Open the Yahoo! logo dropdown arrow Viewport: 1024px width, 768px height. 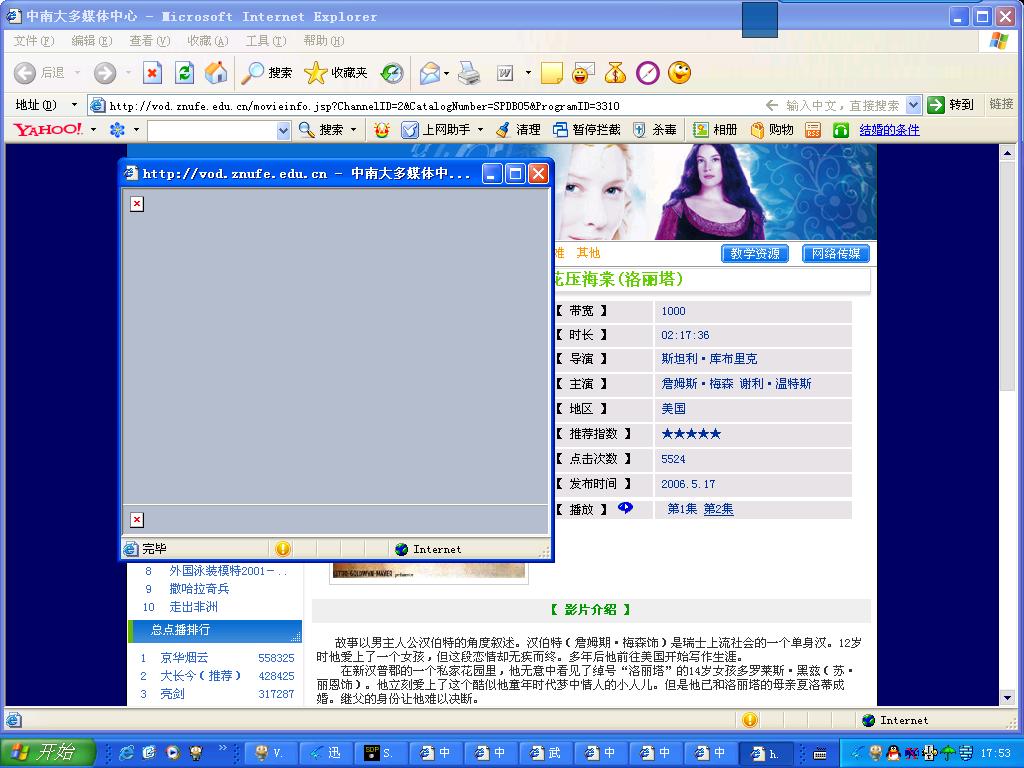coord(93,130)
